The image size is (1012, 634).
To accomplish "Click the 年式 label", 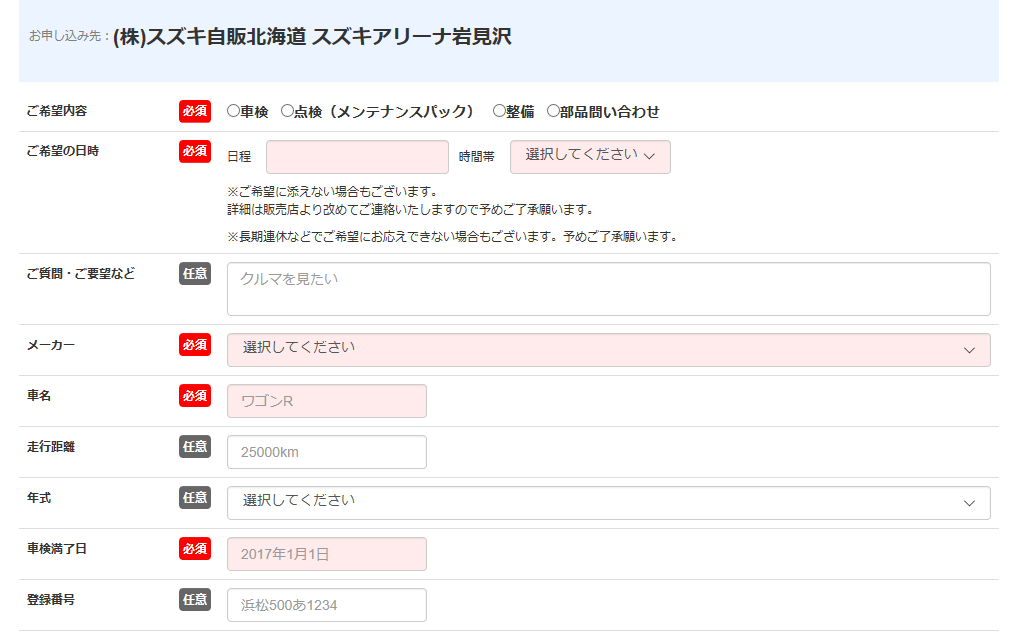I will (x=39, y=498).
